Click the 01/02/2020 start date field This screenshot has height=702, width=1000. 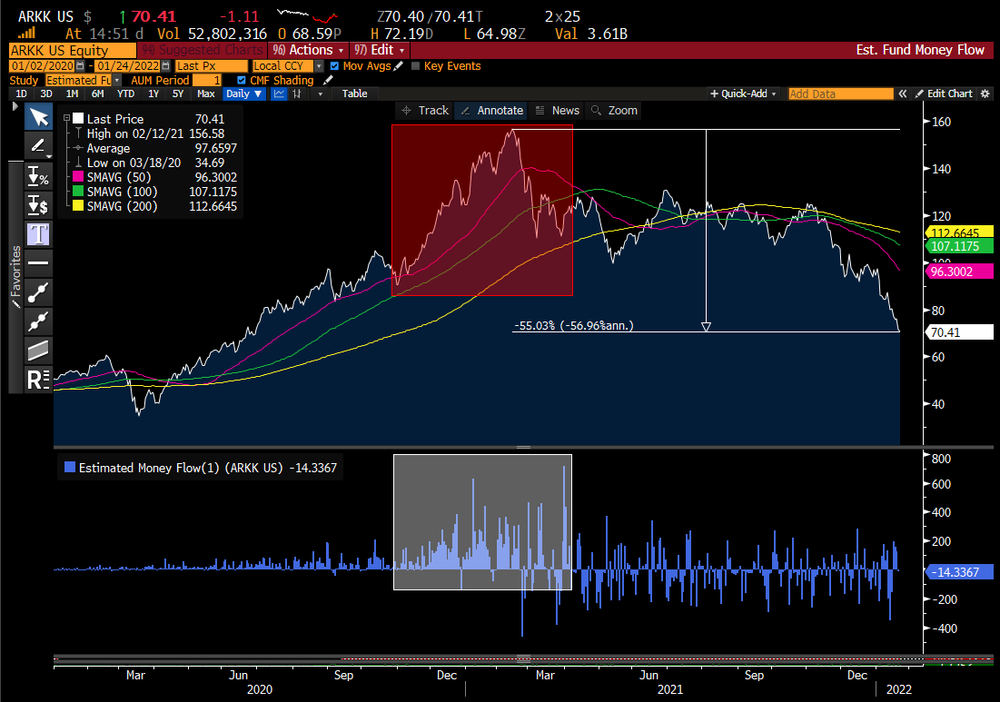pyautogui.click(x=42, y=66)
